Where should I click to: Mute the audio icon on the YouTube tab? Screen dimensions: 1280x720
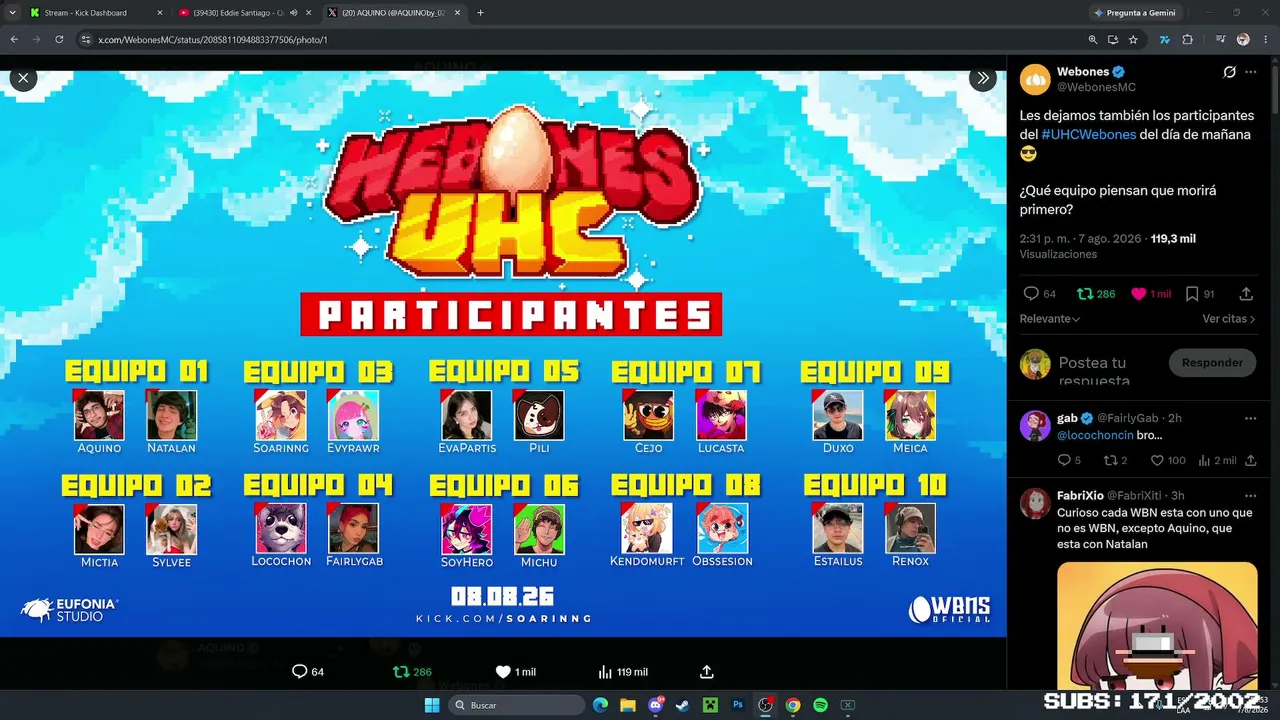click(x=294, y=13)
